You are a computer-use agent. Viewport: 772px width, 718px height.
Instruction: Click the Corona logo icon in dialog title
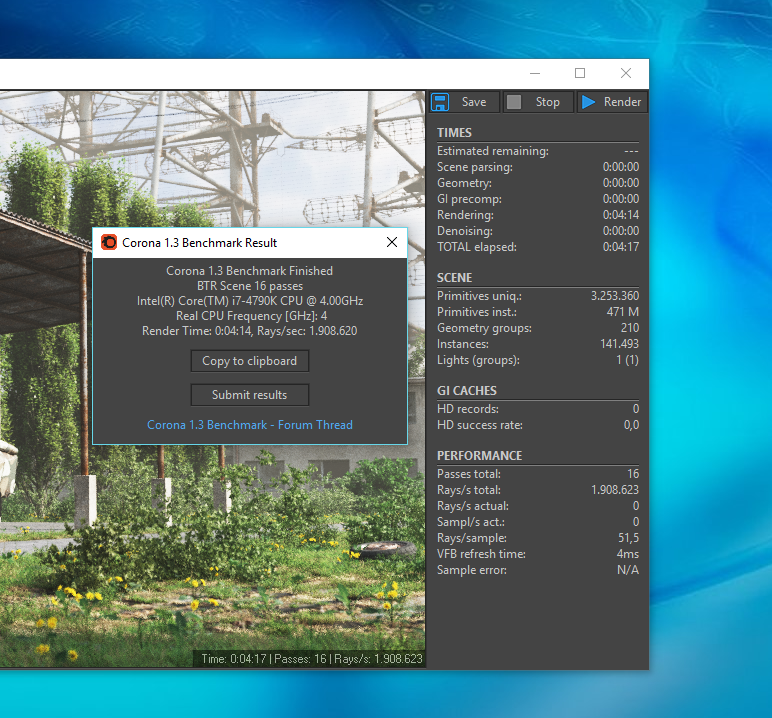(x=109, y=242)
